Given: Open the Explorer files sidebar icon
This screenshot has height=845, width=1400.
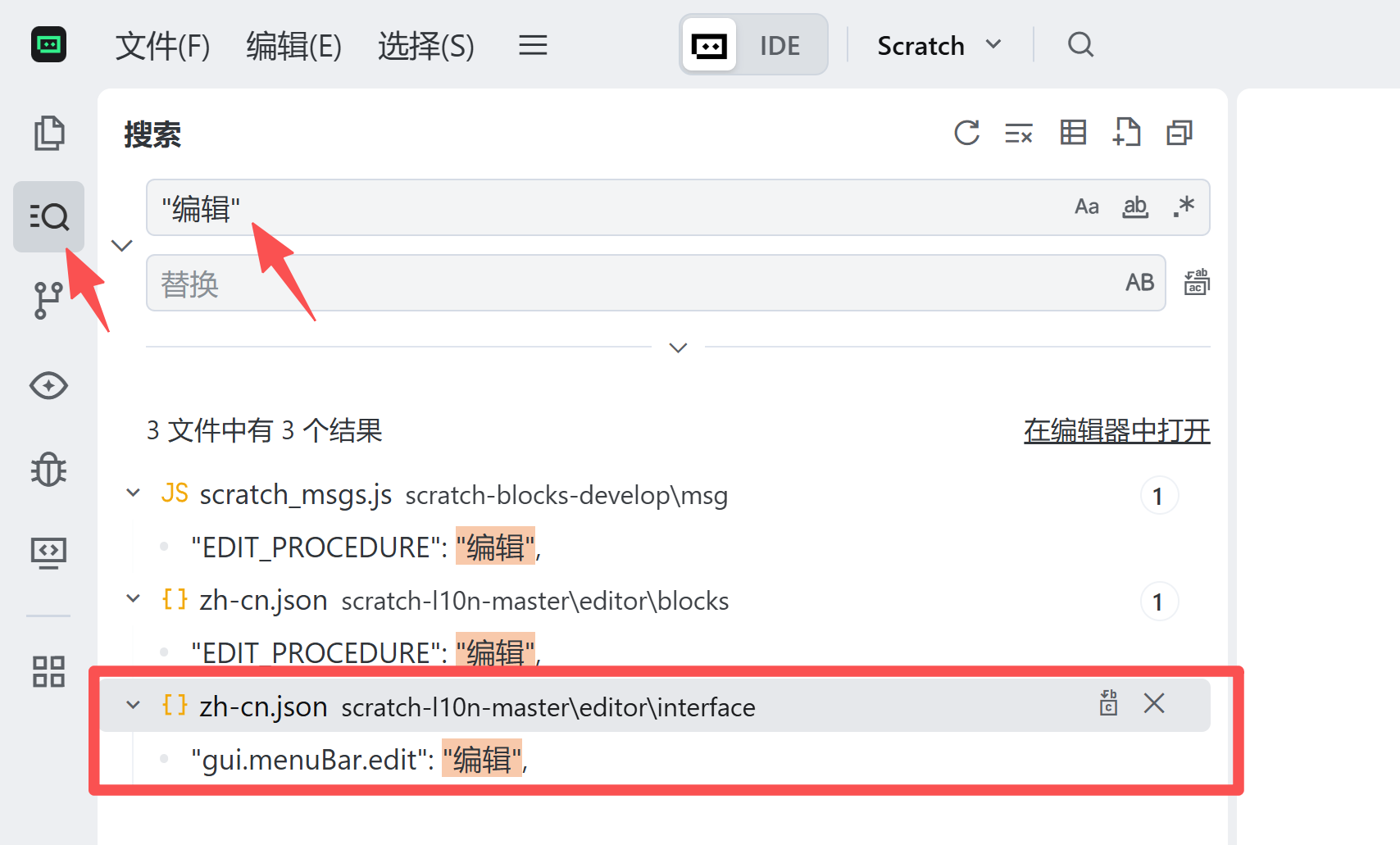Looking at the screenshot, I should [48, 133].
